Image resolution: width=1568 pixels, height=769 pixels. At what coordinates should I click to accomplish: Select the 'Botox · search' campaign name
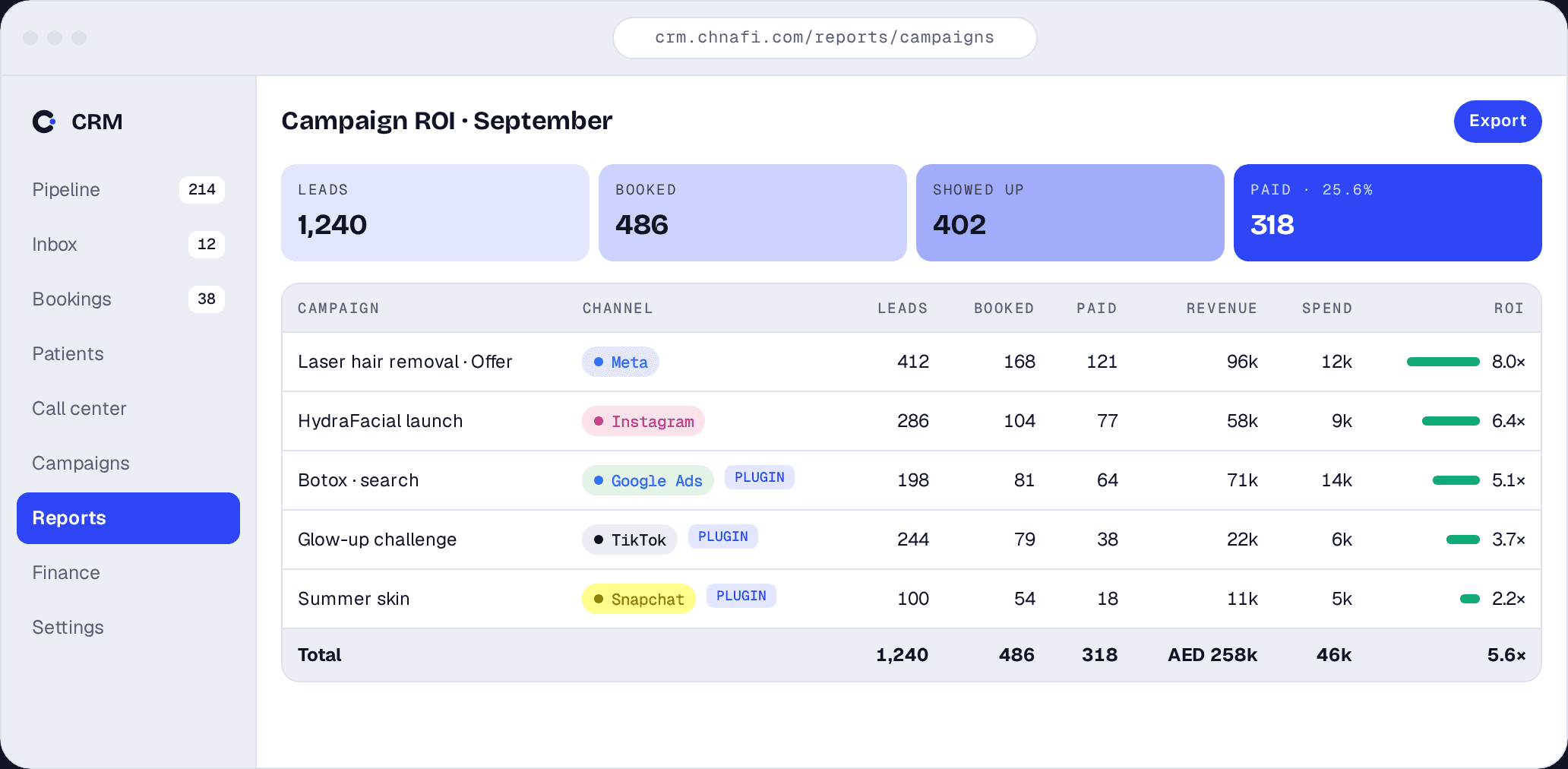point(359,480)
